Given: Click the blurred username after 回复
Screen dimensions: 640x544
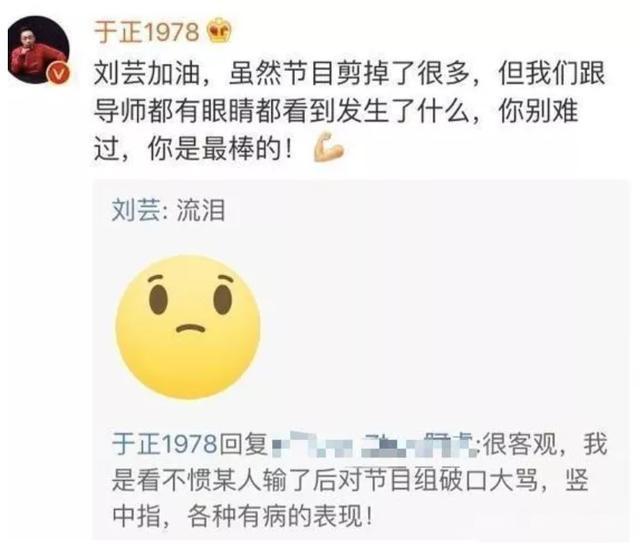Looking at the screenshot, I should click(373, 445).
